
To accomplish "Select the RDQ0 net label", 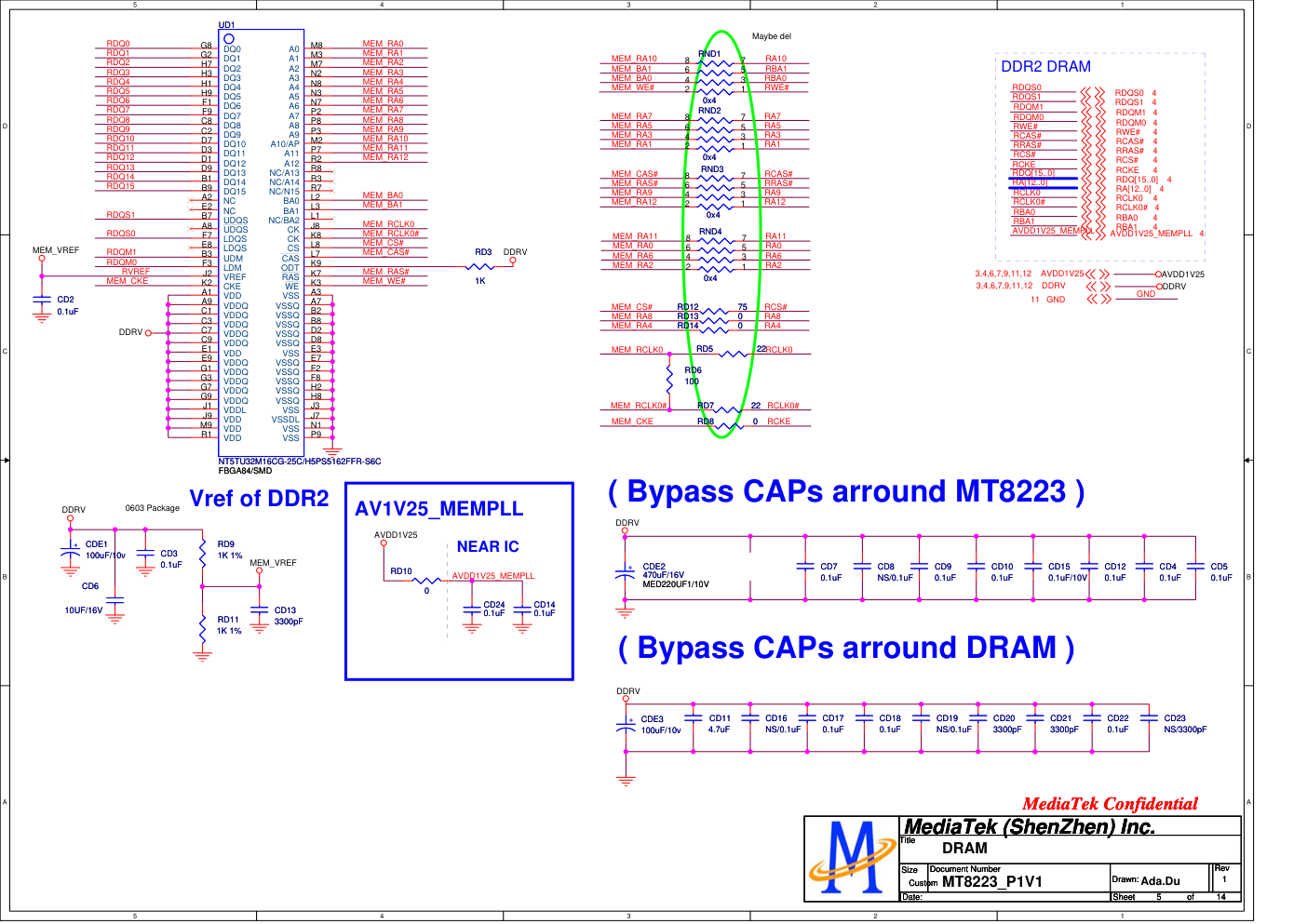I will tap(118, 44).
